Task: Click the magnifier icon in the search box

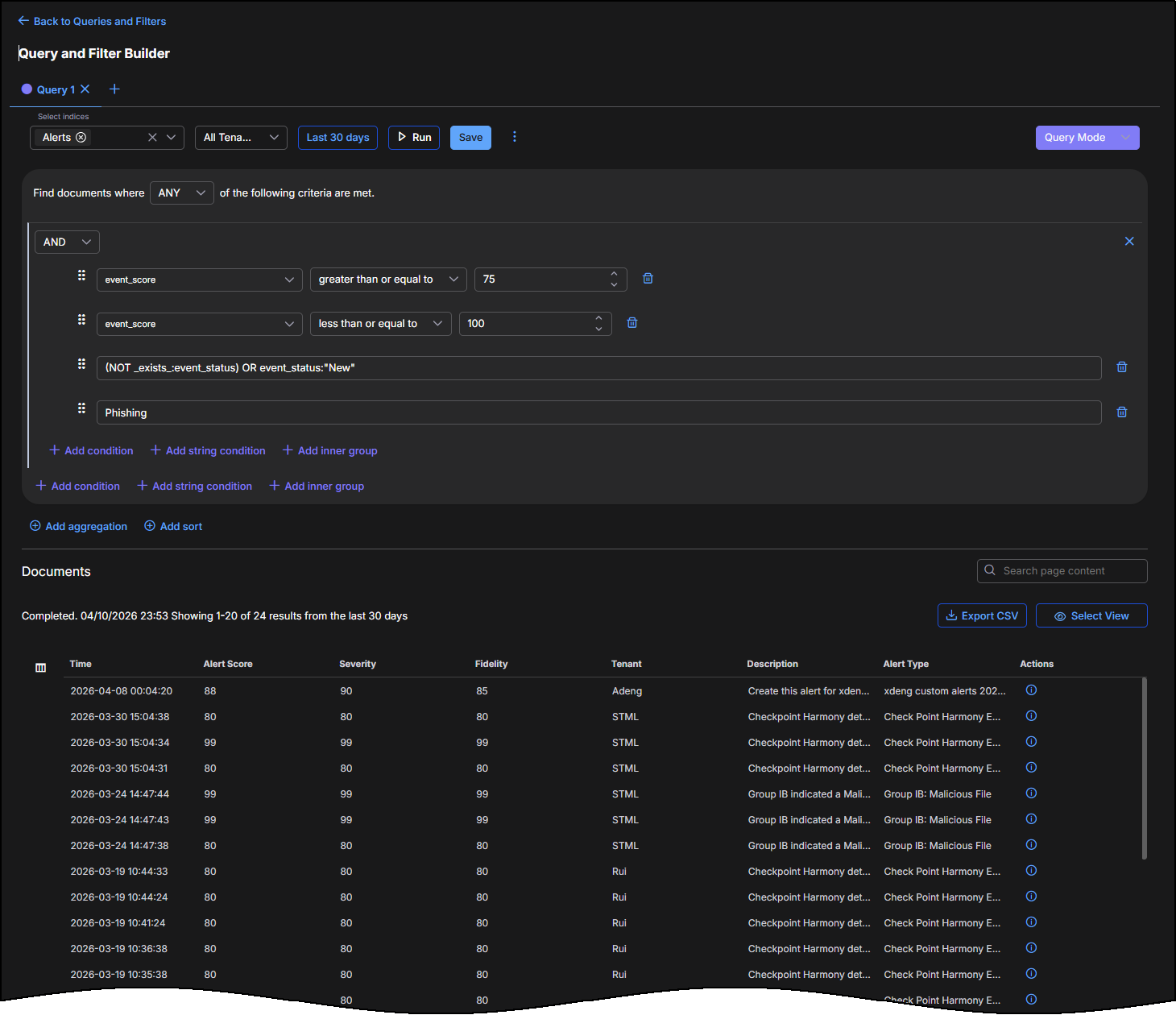Action: click(990, 570)
